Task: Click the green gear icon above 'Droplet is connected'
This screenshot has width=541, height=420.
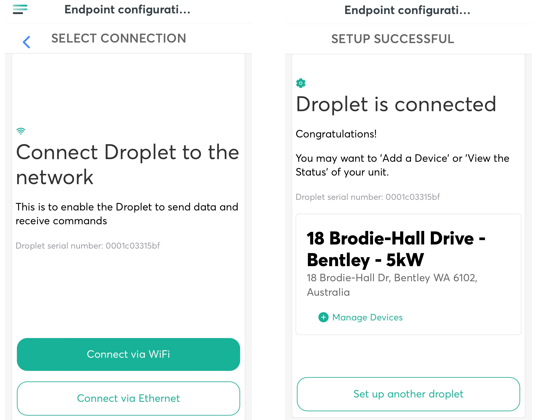Action: click(301, 83)
